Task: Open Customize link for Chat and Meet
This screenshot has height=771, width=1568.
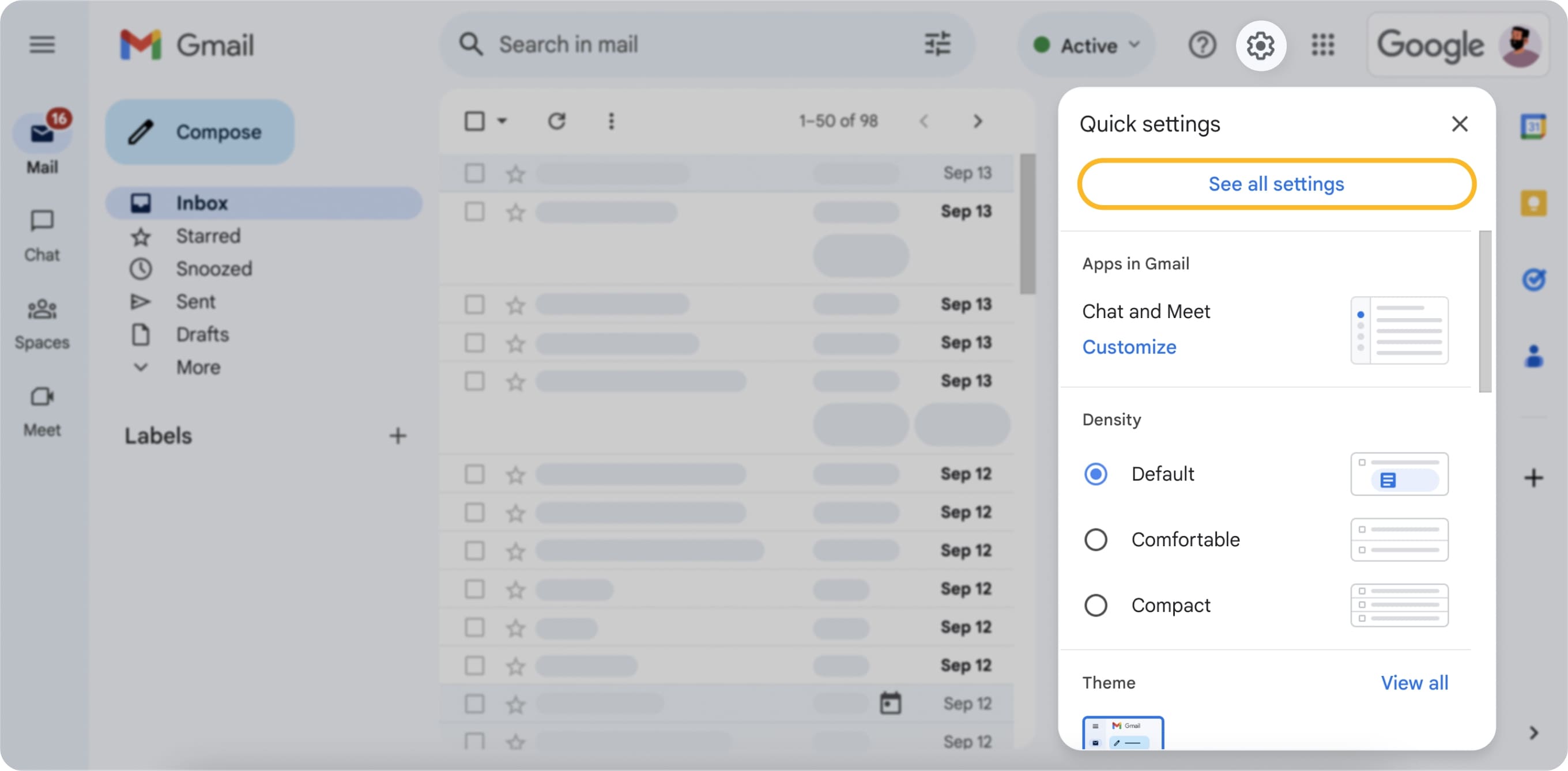Action: [x=1129, y=346]
